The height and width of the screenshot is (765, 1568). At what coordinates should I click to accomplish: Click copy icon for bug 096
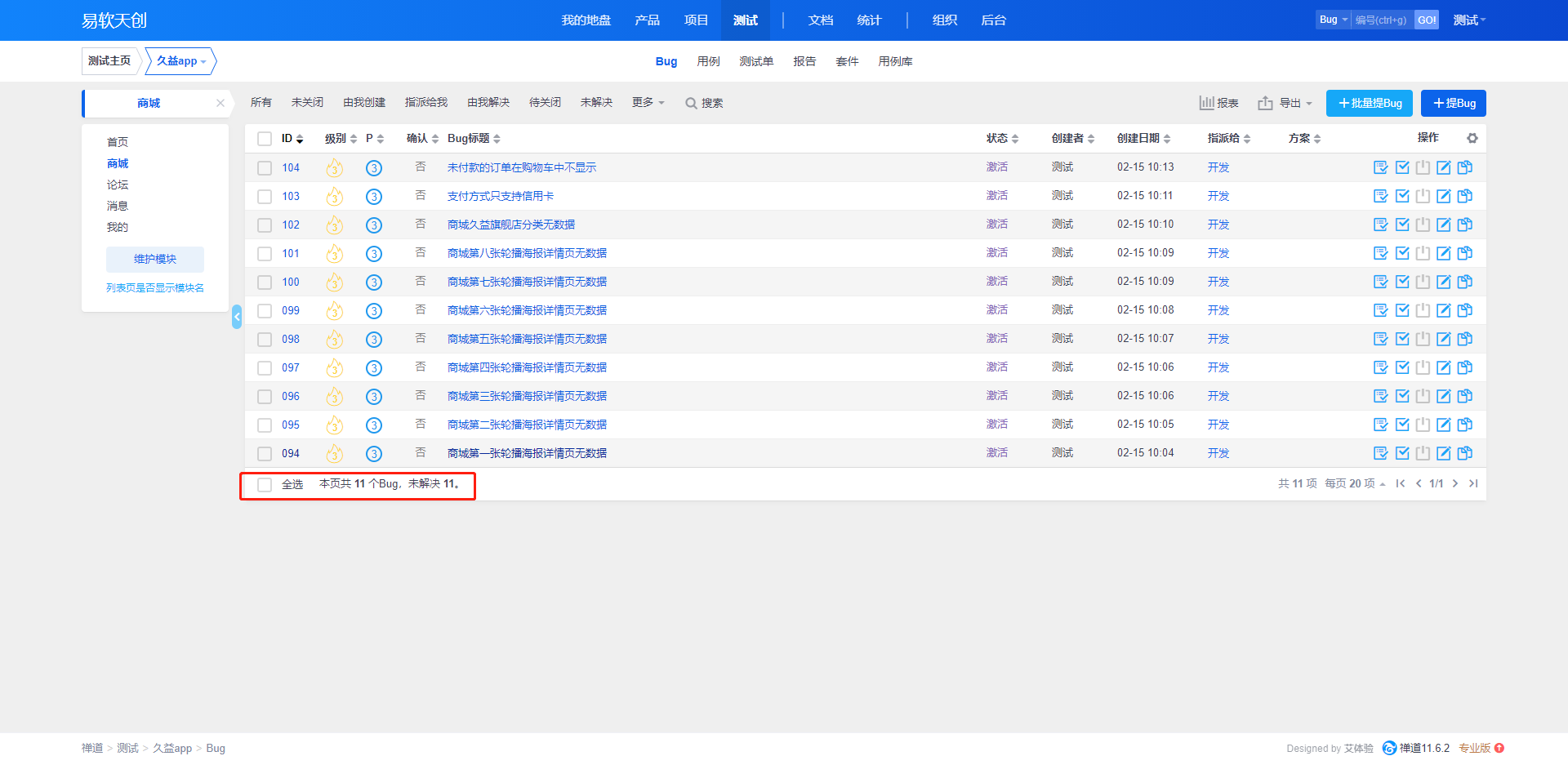1465,396
